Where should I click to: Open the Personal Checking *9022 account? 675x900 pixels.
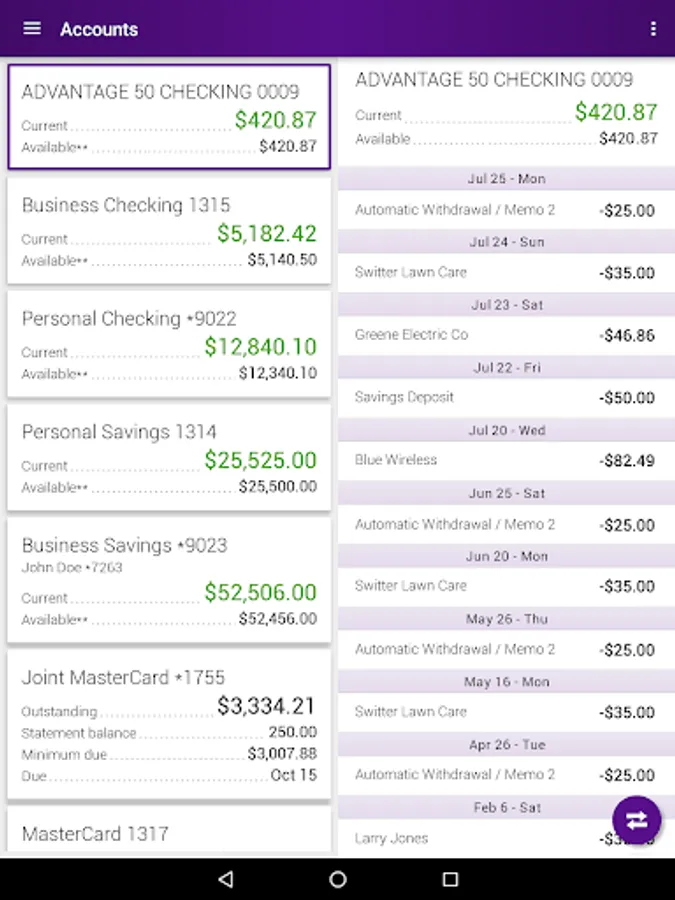(x=169, y=344)
